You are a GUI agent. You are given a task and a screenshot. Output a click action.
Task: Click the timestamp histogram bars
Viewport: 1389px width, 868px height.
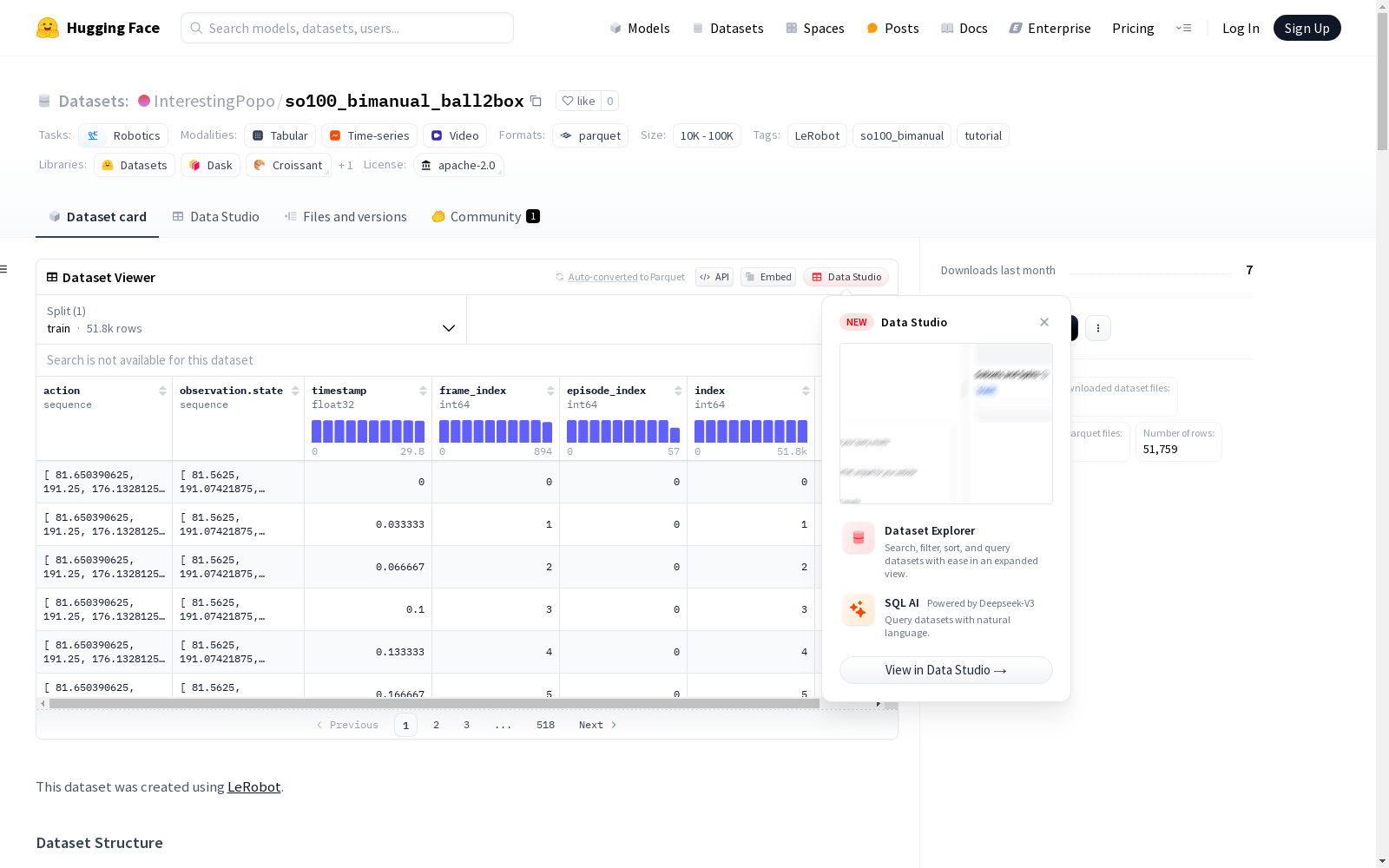[368, 431]
